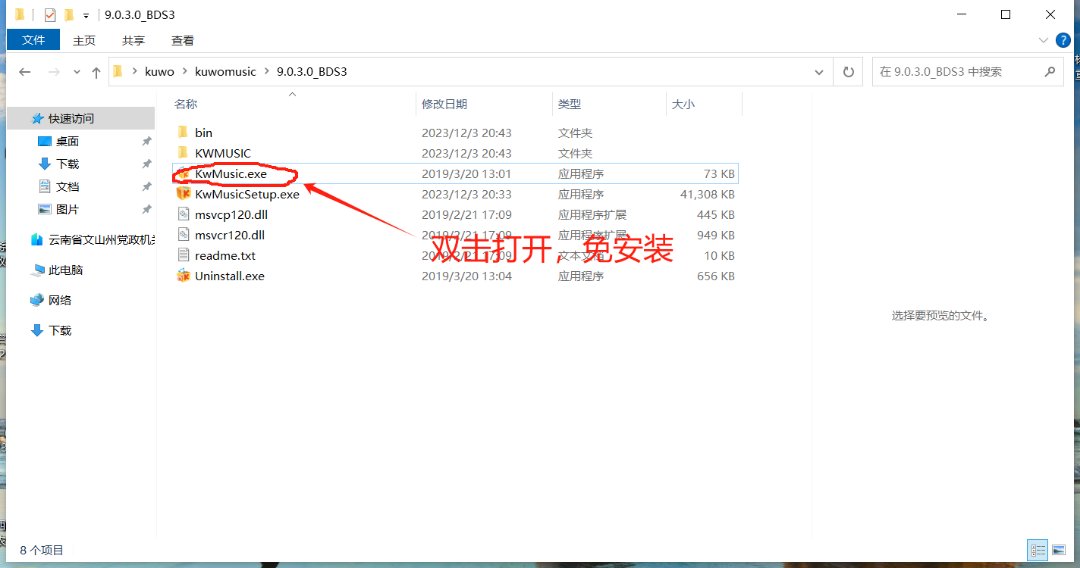The image size is (1080, 568).
Task: Open the recent locations dropdown arrow
Action: [76, 72]
